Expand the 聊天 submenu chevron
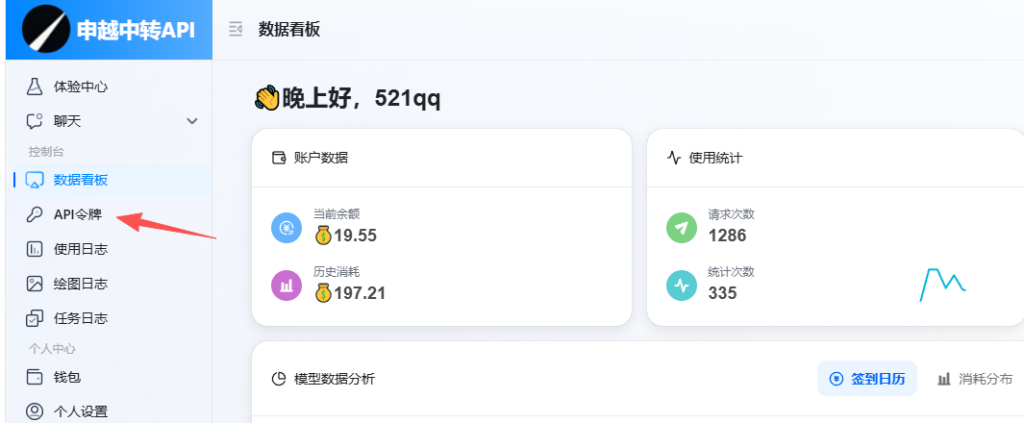The height and width of the screenshot is (423, 1024). pyautogui.click(x=193, y=121)
